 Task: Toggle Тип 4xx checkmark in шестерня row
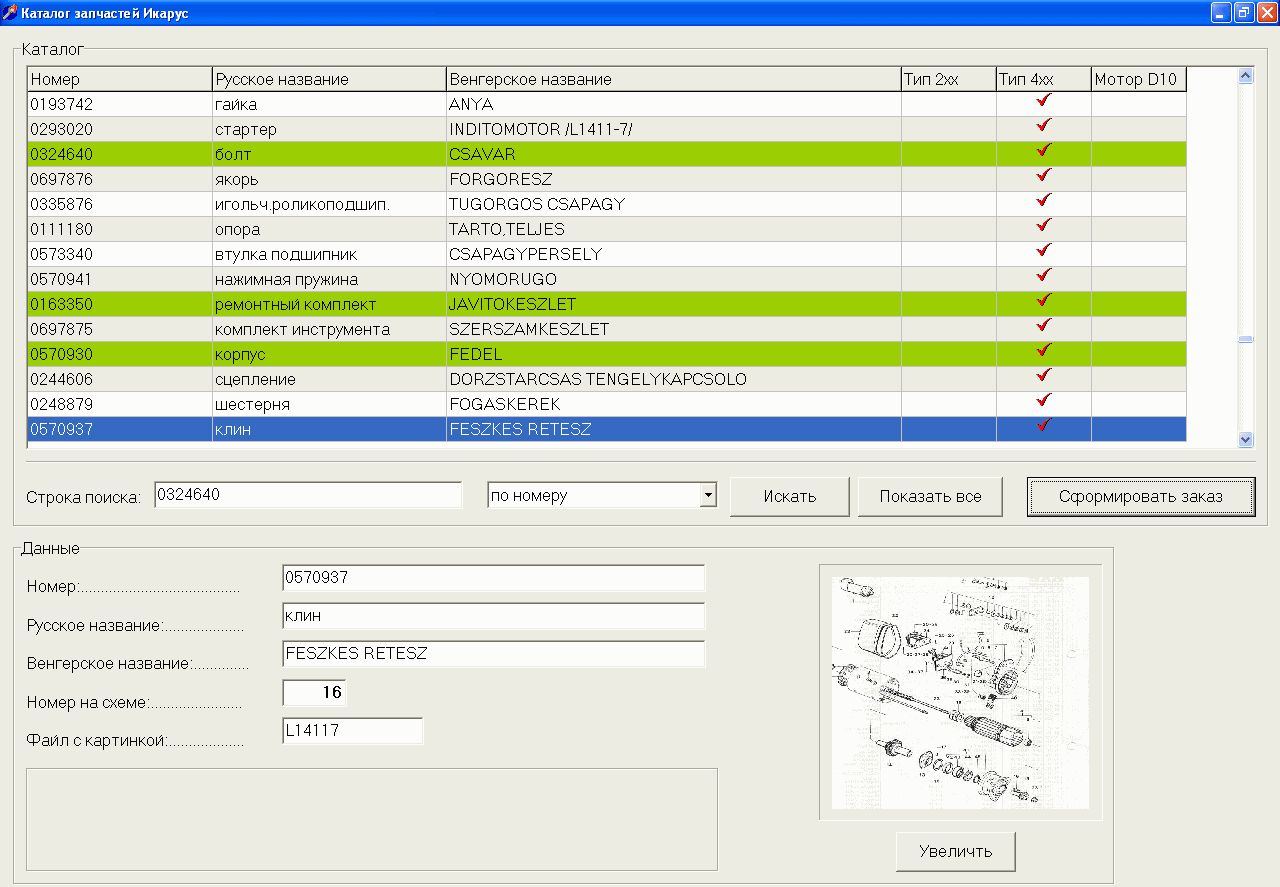coord(1044,401)
